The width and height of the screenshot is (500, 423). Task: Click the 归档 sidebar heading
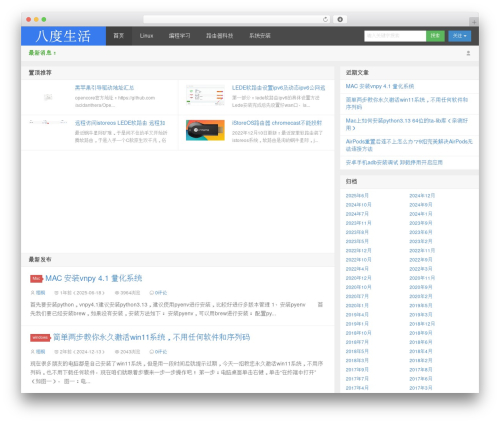(x=351, y=182)
